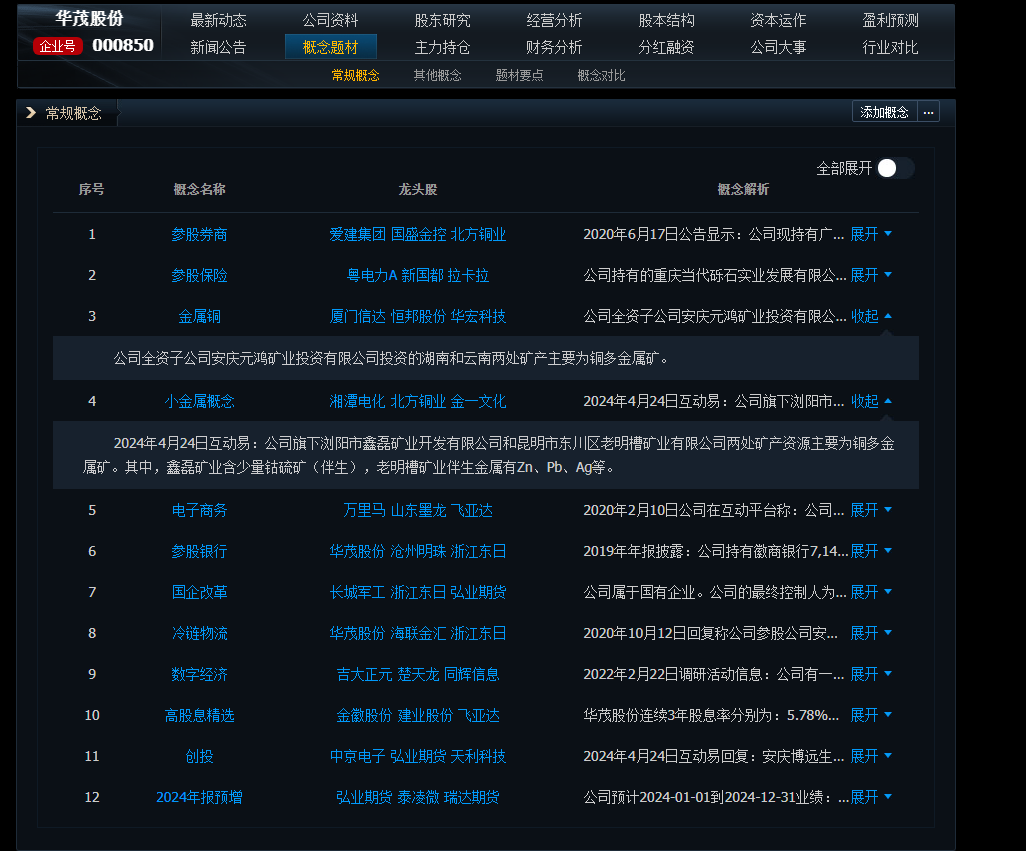Open the 金属铜 concept link

click(x=200, y=317)
